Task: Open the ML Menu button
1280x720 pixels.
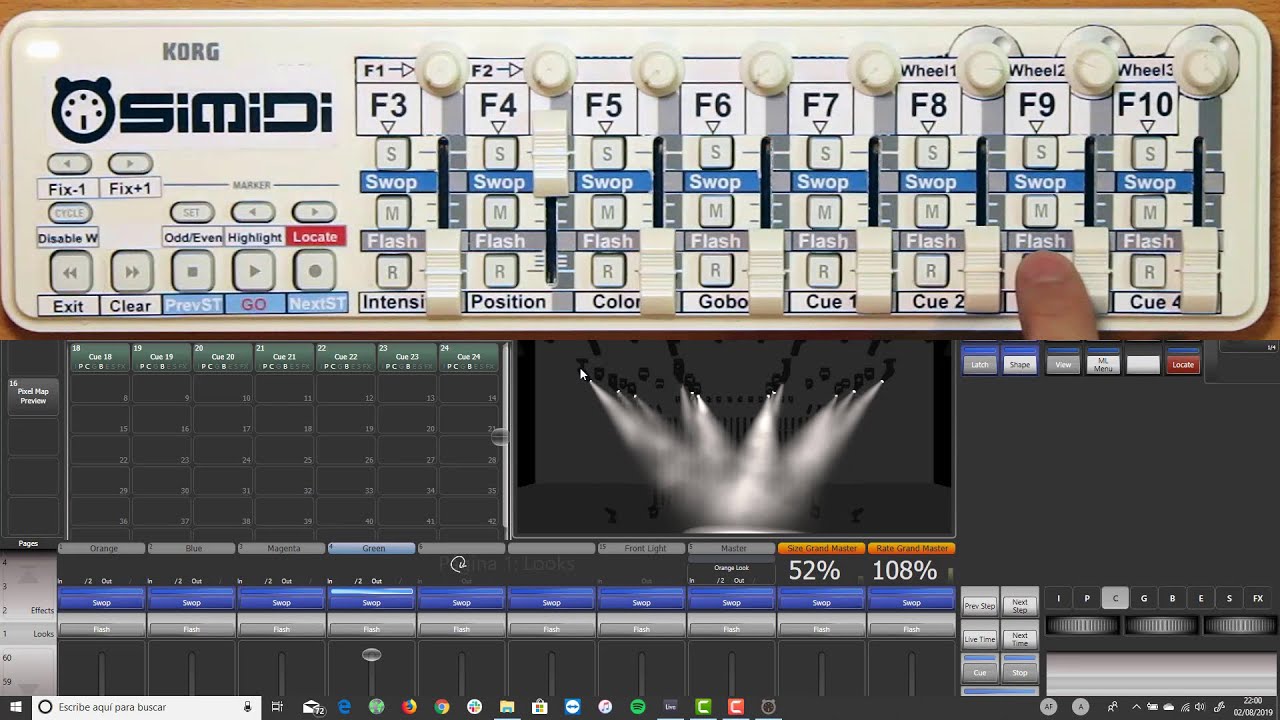Action: (x=1103, y=363)
